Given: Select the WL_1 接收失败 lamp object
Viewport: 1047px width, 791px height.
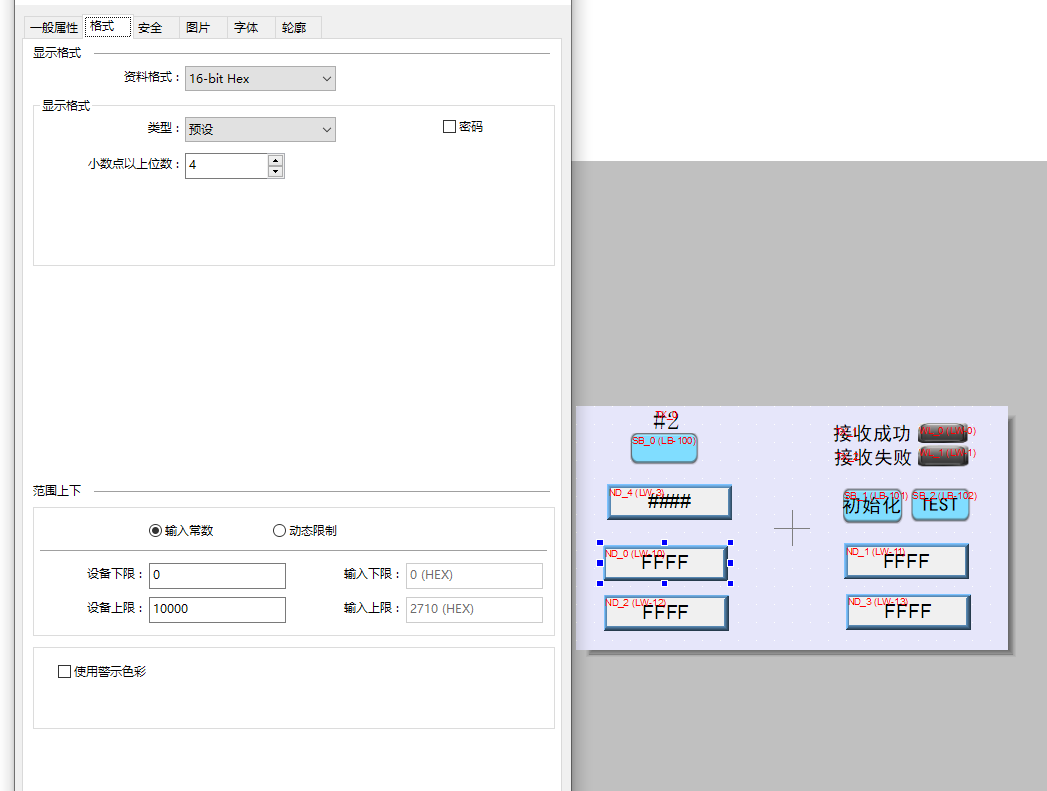Looking at the screenshot, I should 942,457.
